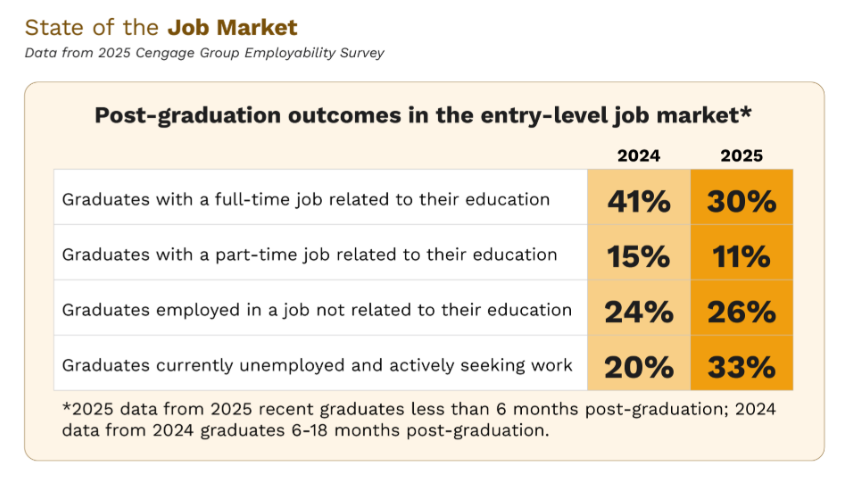Viewport: 851px width, 480px height.
Task: Select the 33% unemployed value for 2025
Action: point(741,366)
